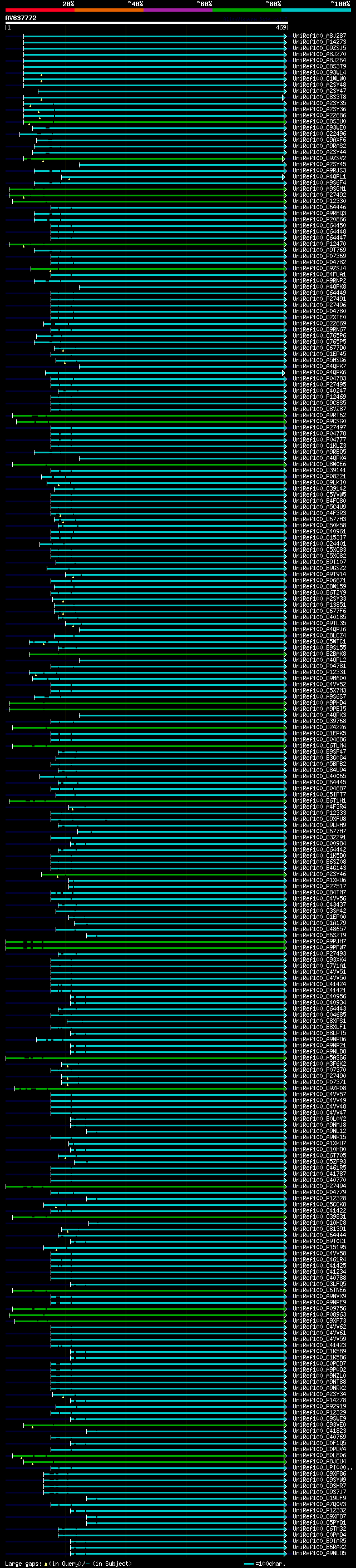Image resolution: width=356 pixels, height=1568 pixels.
Task: Click the purple ~60% identity legend segment
Action: (x=179, y=10)
